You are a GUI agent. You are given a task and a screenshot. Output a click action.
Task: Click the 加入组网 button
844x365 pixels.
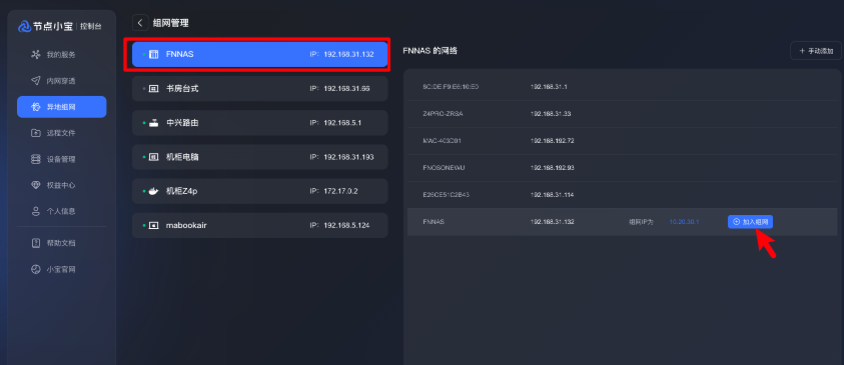750,222
